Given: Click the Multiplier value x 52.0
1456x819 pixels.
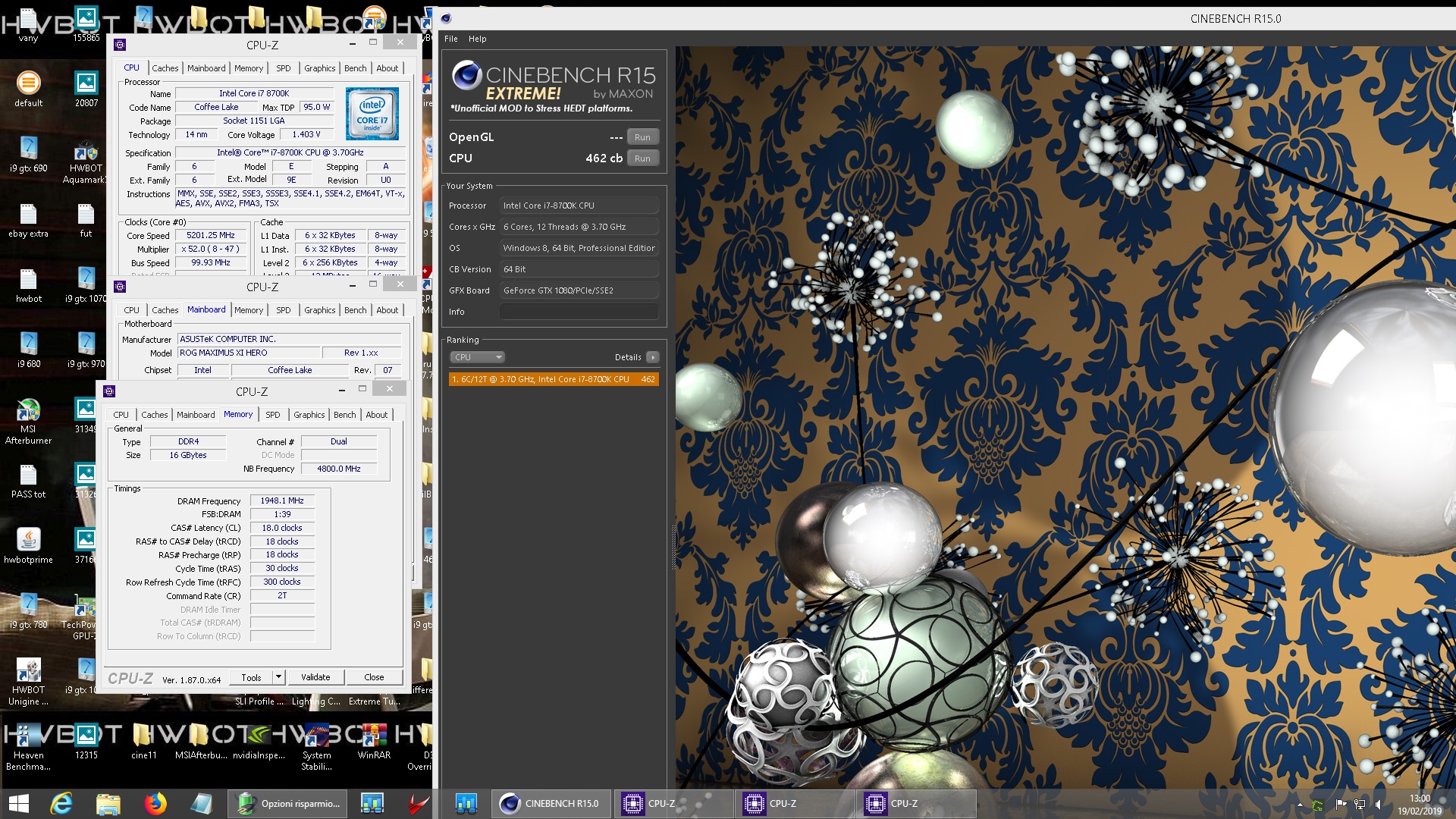Looking at the screenshot, I should [211, 249].
